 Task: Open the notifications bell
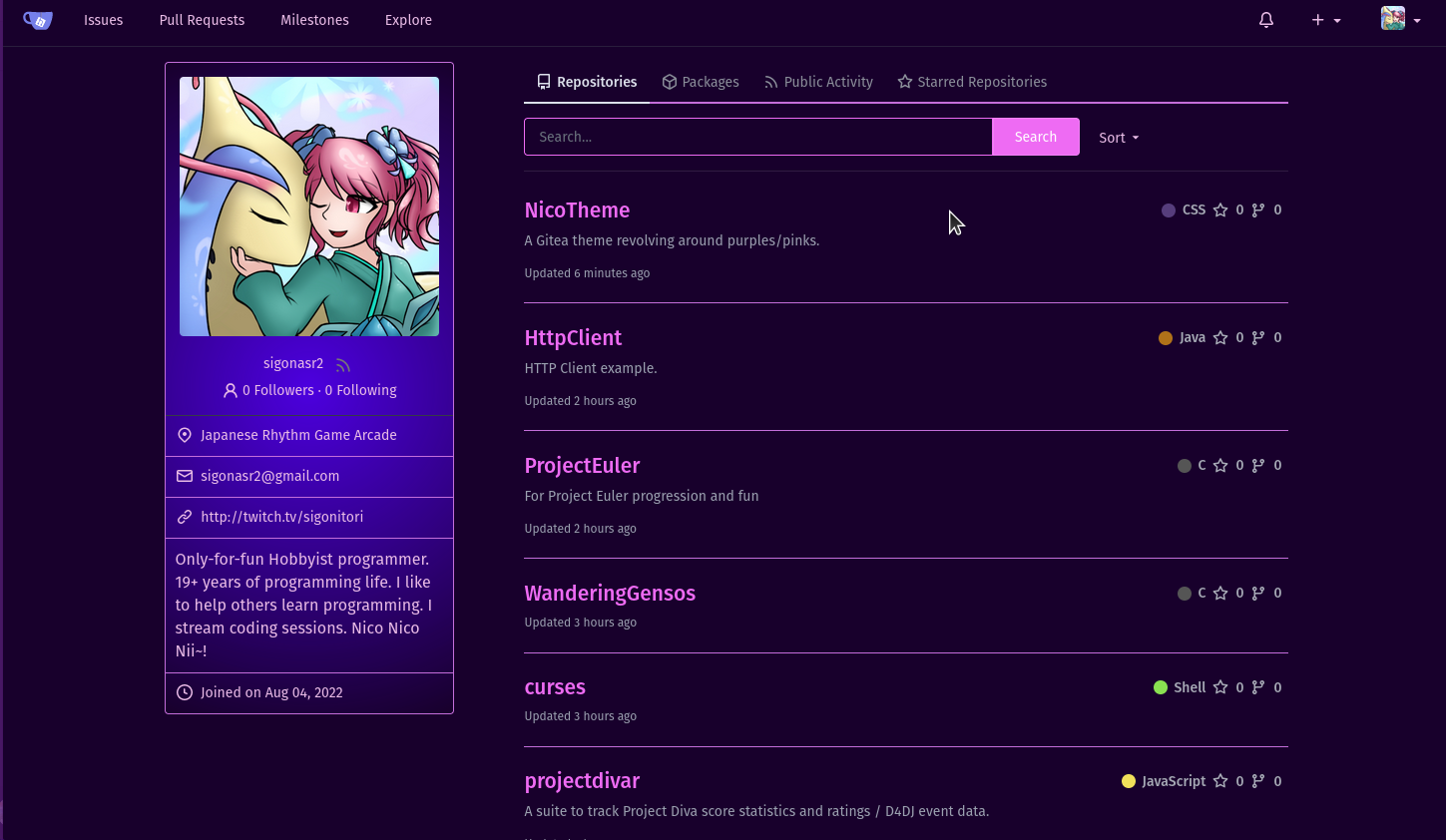point(1266,20)
